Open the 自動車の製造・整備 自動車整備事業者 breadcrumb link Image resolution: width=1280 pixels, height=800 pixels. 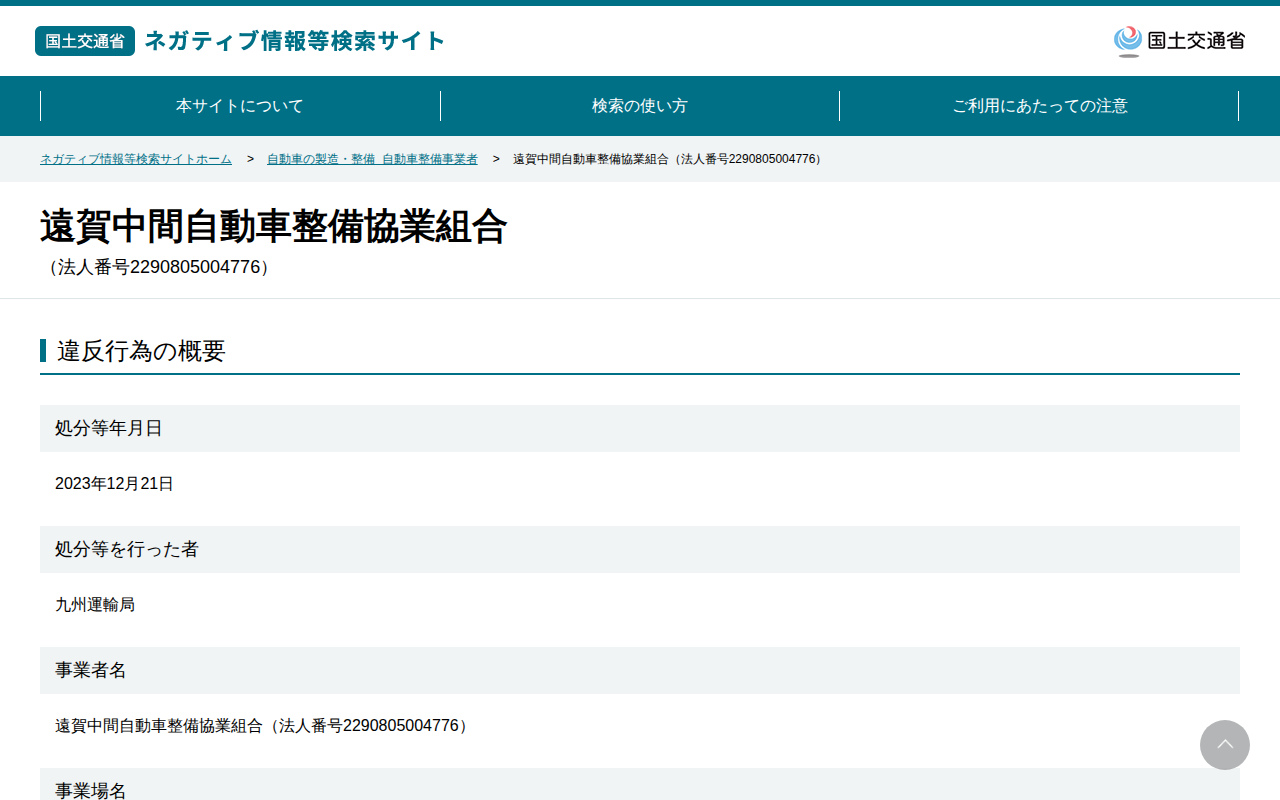coord(372,159)
